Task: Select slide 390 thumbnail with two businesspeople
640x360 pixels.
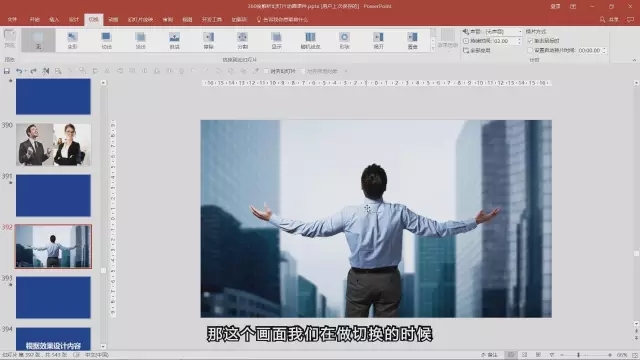Action: pyautogui.click(x=53, y=144)
